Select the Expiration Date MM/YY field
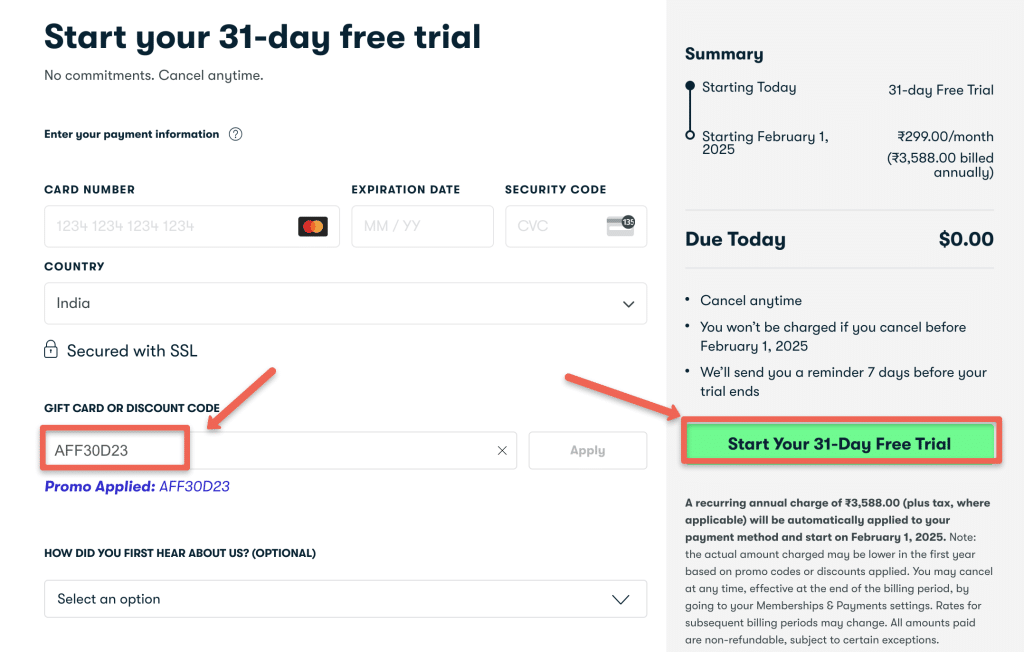This screenshot has width=1024, height=652. click(422, 226)
